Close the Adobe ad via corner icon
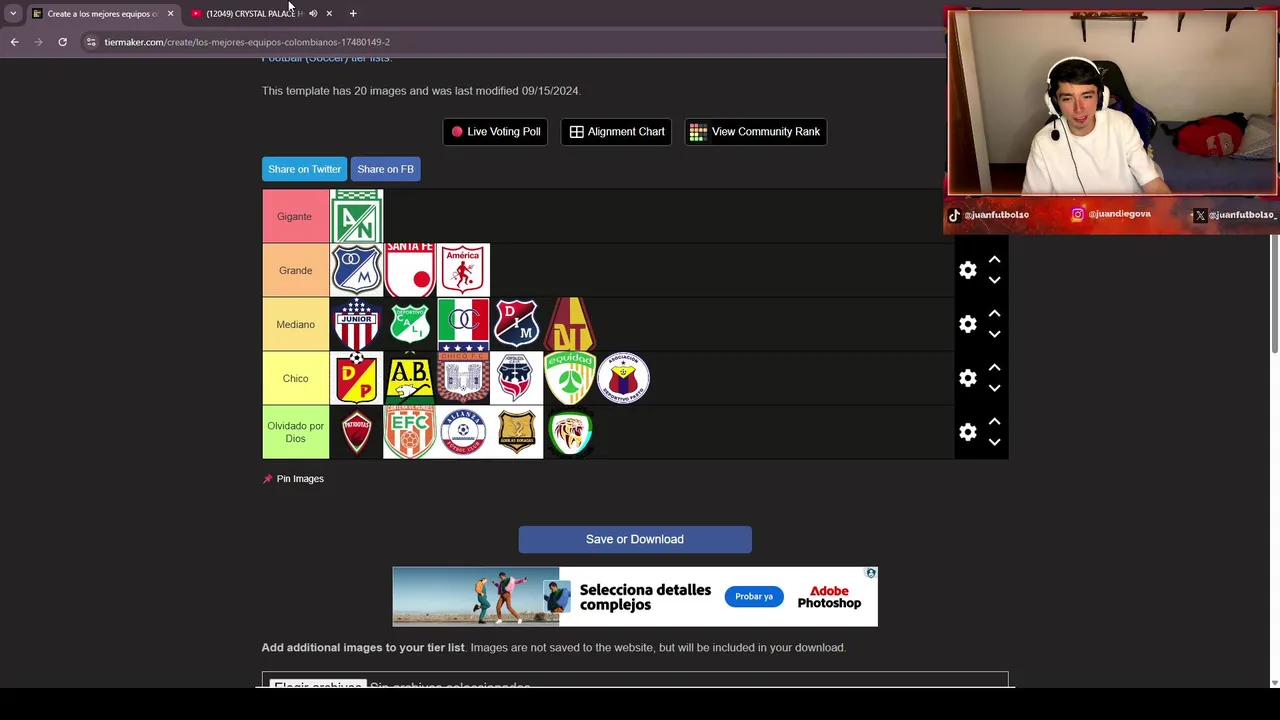The height and width of the screenshot is (720, 1280). [871, 573]
